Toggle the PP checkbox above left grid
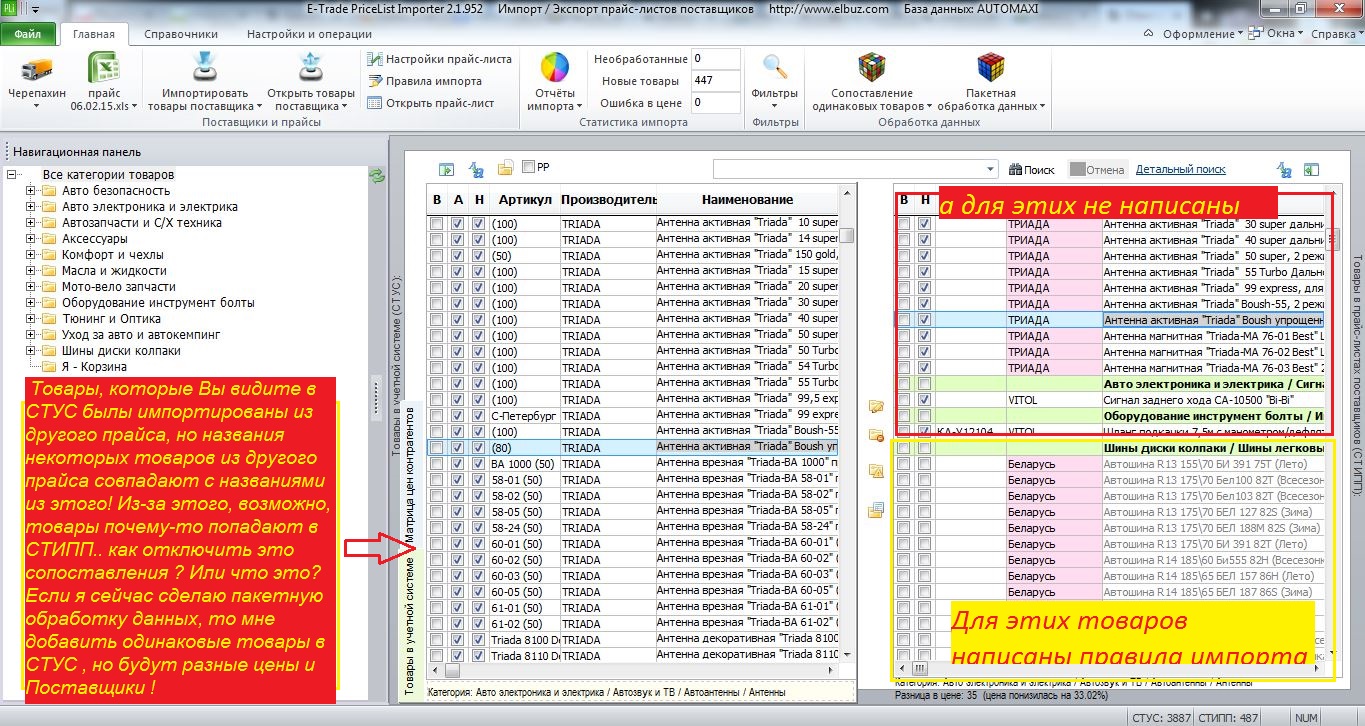 coord(528,168)
